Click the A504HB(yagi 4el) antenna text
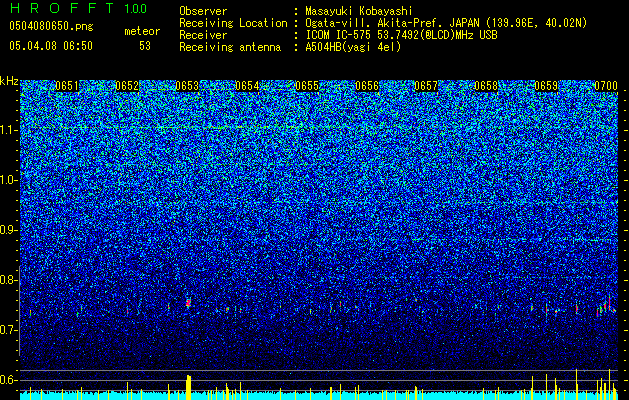 (x=353, y=47)
